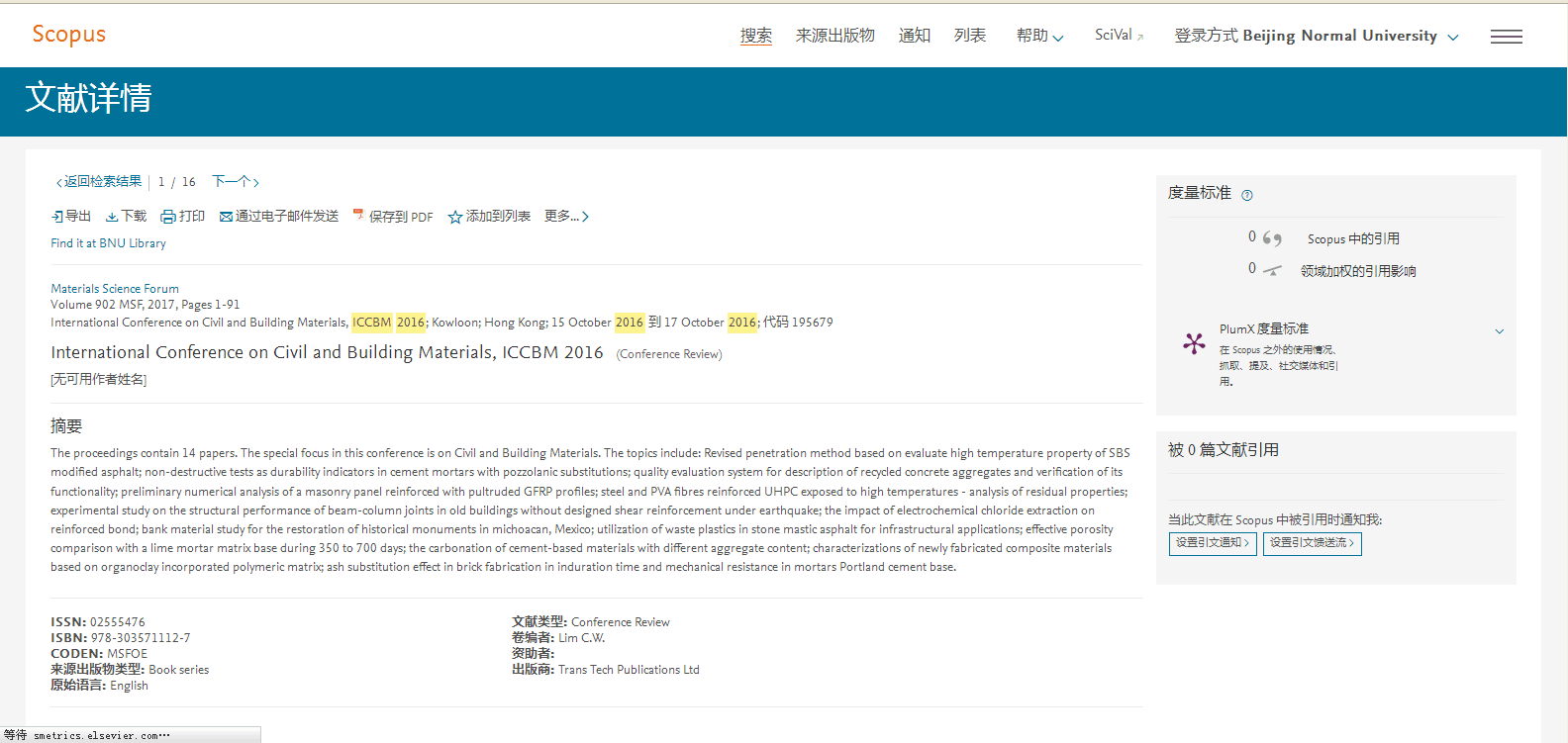Click the Set citation alert button
The image size is (1568, 743).
pyautogui.click(x=1212, y=543)
